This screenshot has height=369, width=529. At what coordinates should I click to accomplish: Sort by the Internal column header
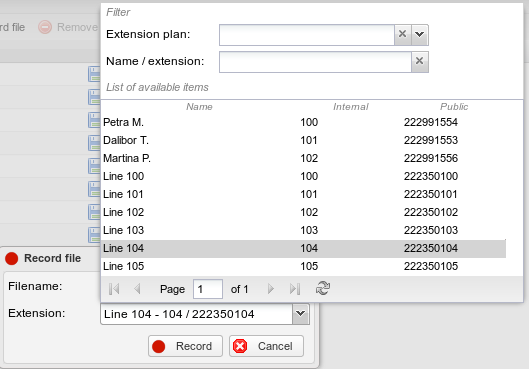pyautogui.click(x=351, y=107)
